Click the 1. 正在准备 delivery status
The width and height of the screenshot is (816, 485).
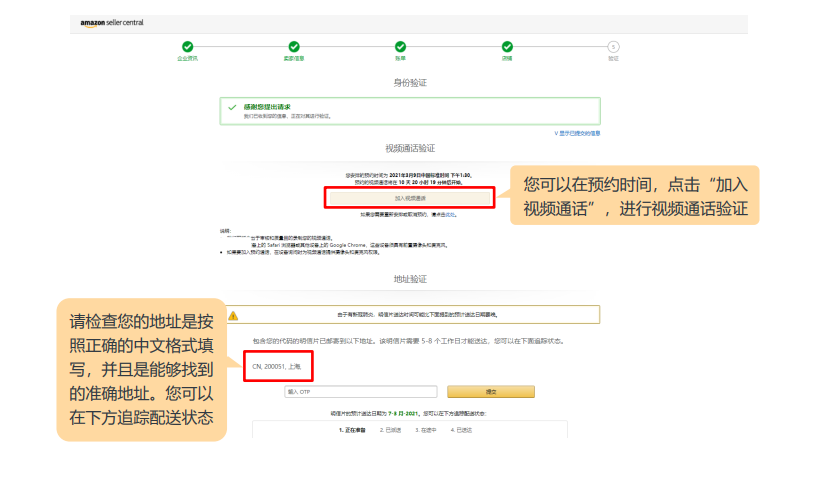click(x=352, y=430)
